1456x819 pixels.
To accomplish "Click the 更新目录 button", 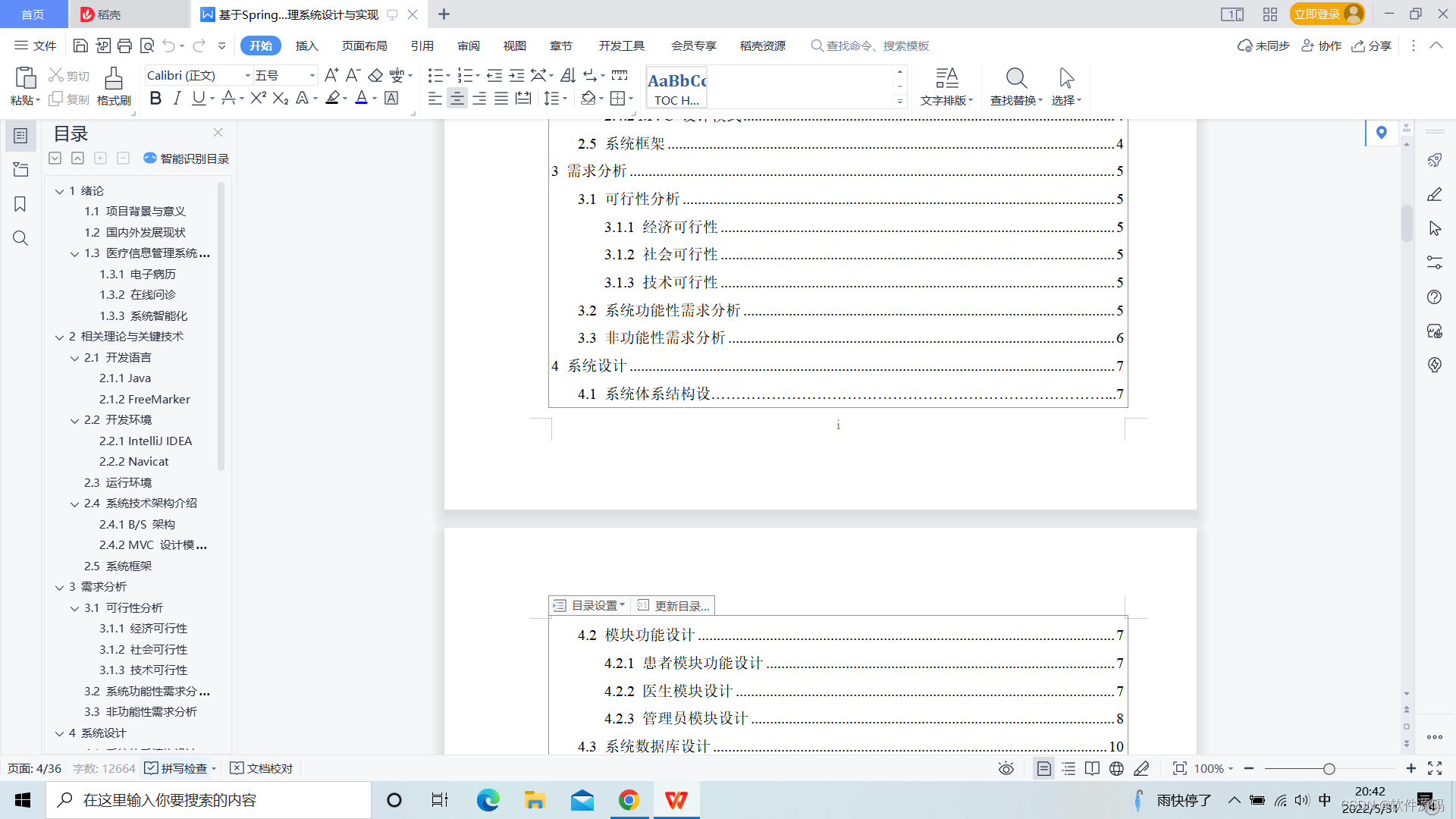I will coord(674,605).
